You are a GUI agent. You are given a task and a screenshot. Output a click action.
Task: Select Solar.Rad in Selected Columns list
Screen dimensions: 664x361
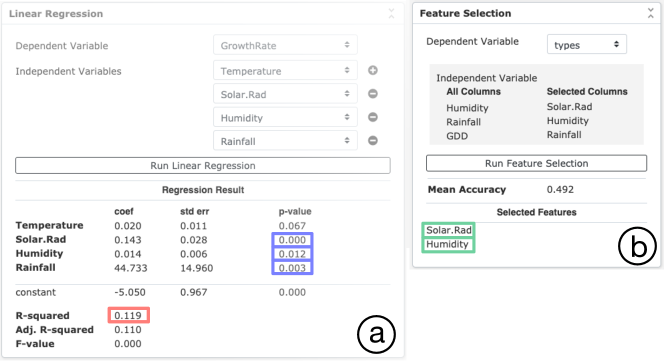tap(569, 107)
